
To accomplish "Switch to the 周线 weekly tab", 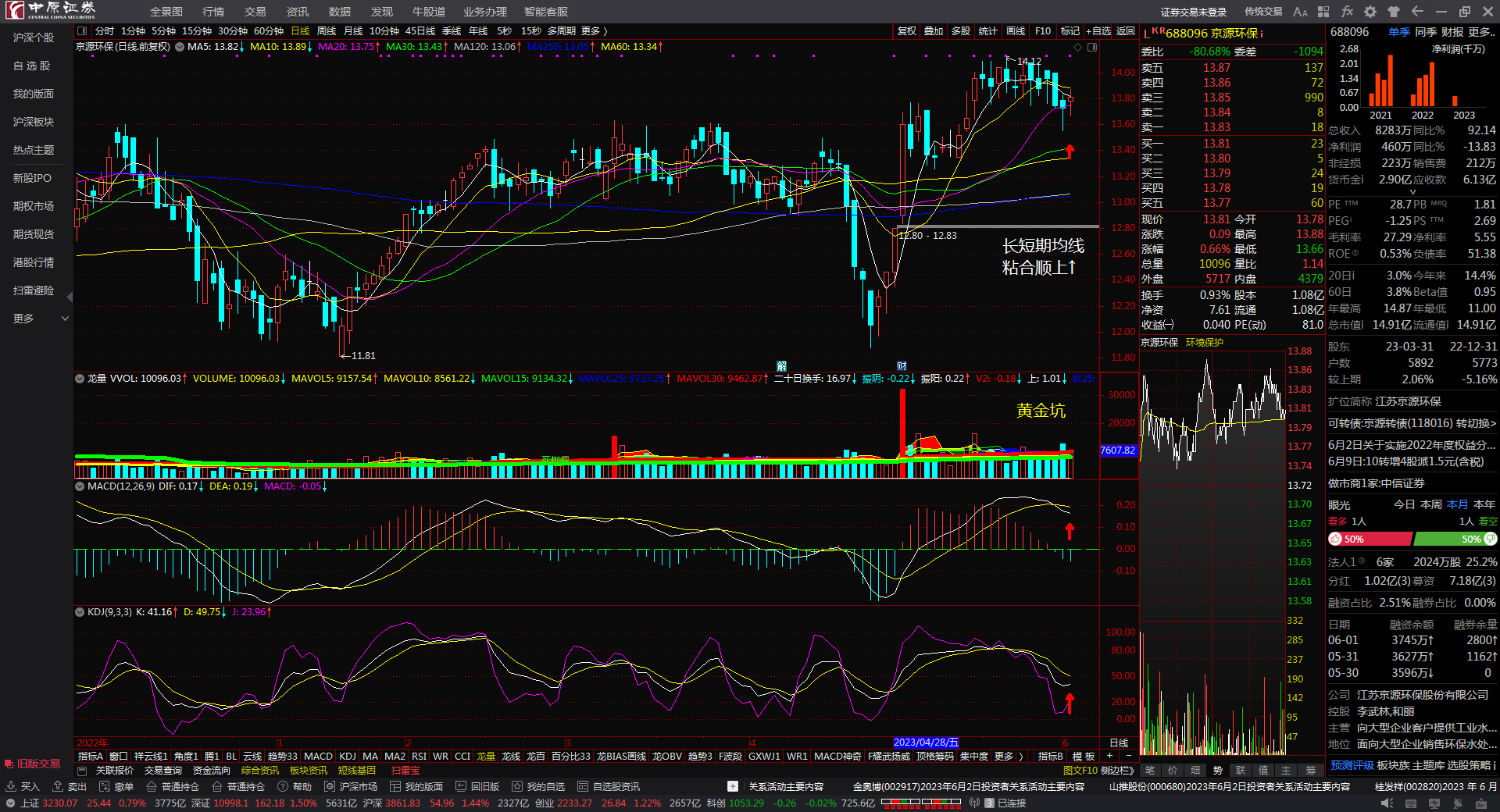I will tap(327, 31).
